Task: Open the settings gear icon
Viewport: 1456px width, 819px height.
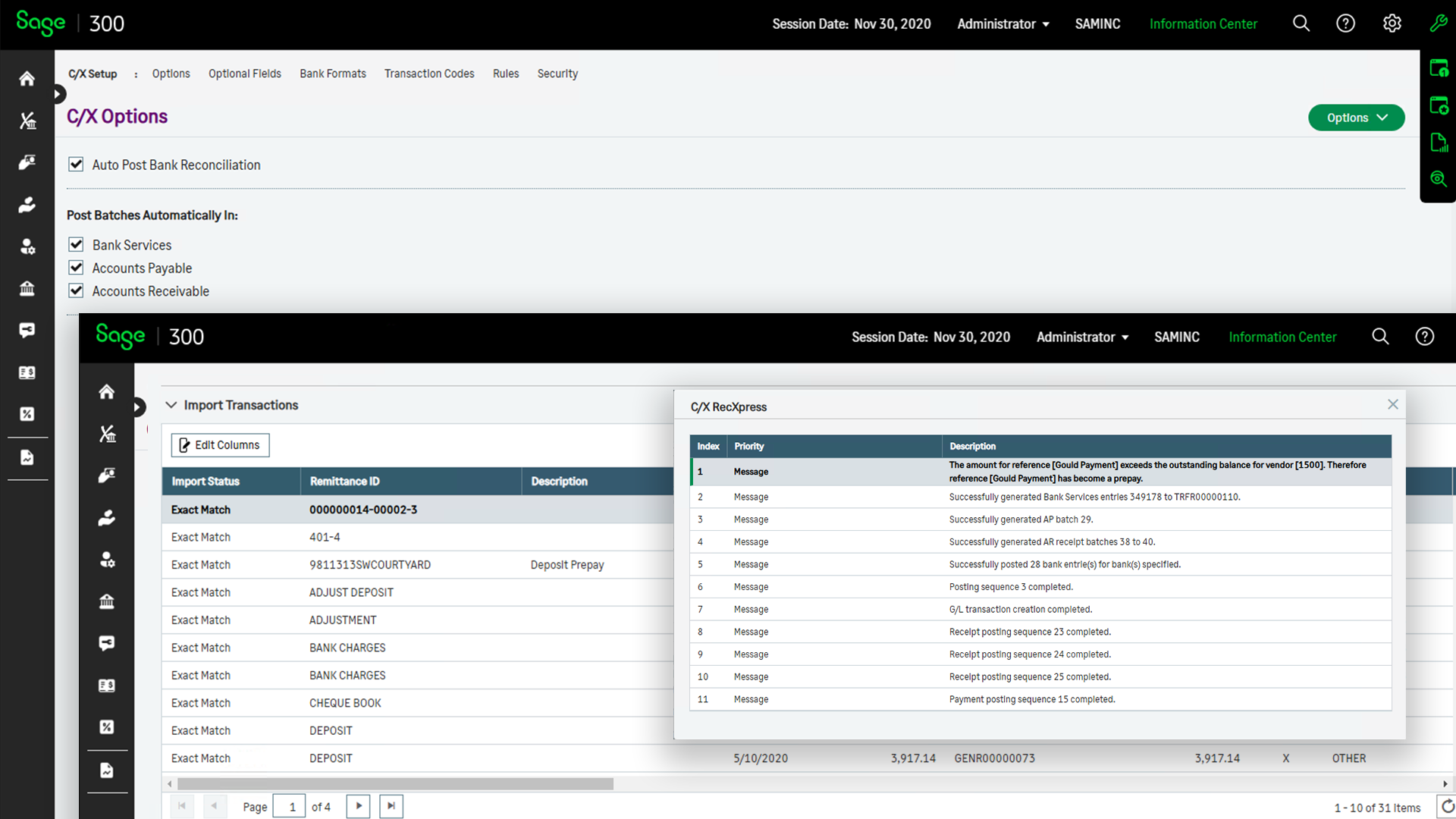Action: (x=1392, y=24)
